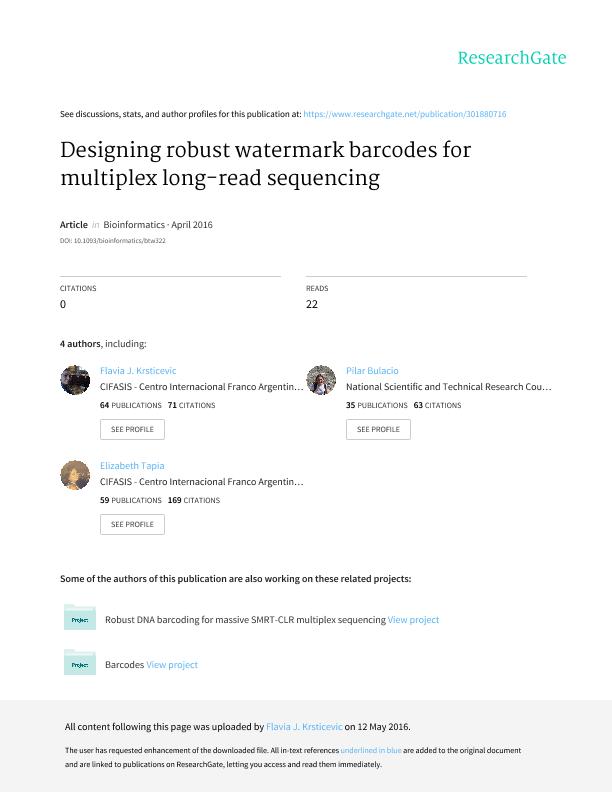The width and height of the screenshot is (612, 792).
Task: Click the Robust DNA barcoding project folder icon
Action: point(80,618)
